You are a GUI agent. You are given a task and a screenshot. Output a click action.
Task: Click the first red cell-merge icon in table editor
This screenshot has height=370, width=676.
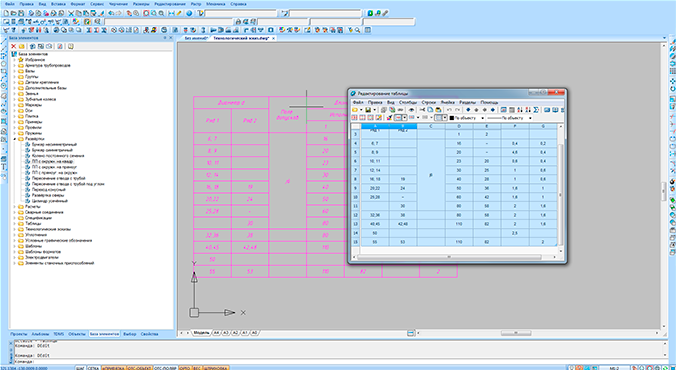(x=354, y=117)
